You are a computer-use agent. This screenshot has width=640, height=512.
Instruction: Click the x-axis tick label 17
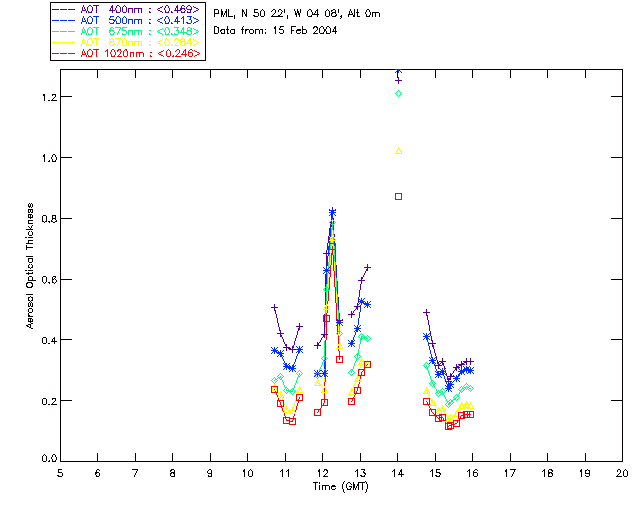tap(510, 473)
